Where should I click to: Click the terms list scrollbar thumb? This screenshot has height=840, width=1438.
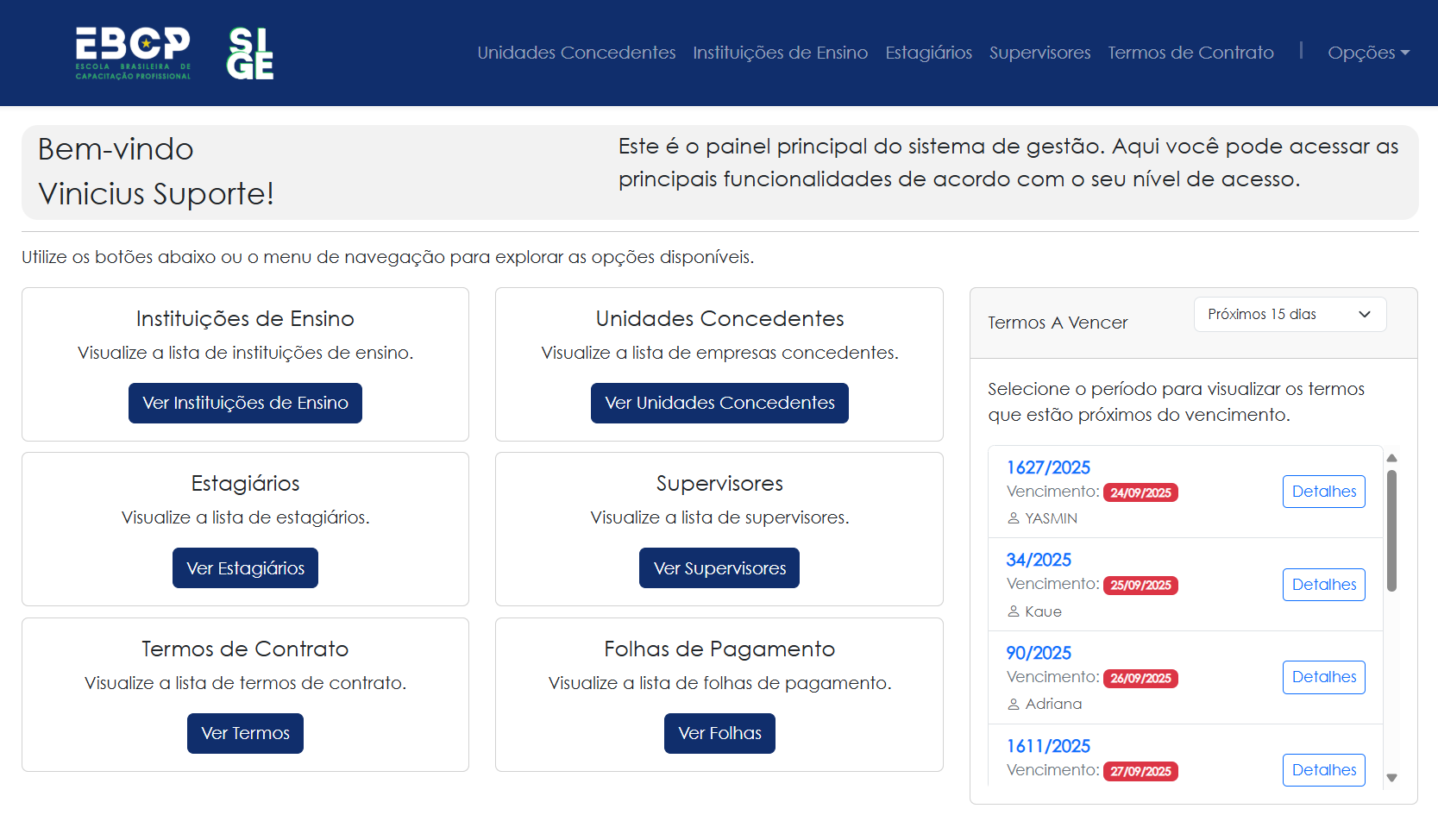[1391, 530]
